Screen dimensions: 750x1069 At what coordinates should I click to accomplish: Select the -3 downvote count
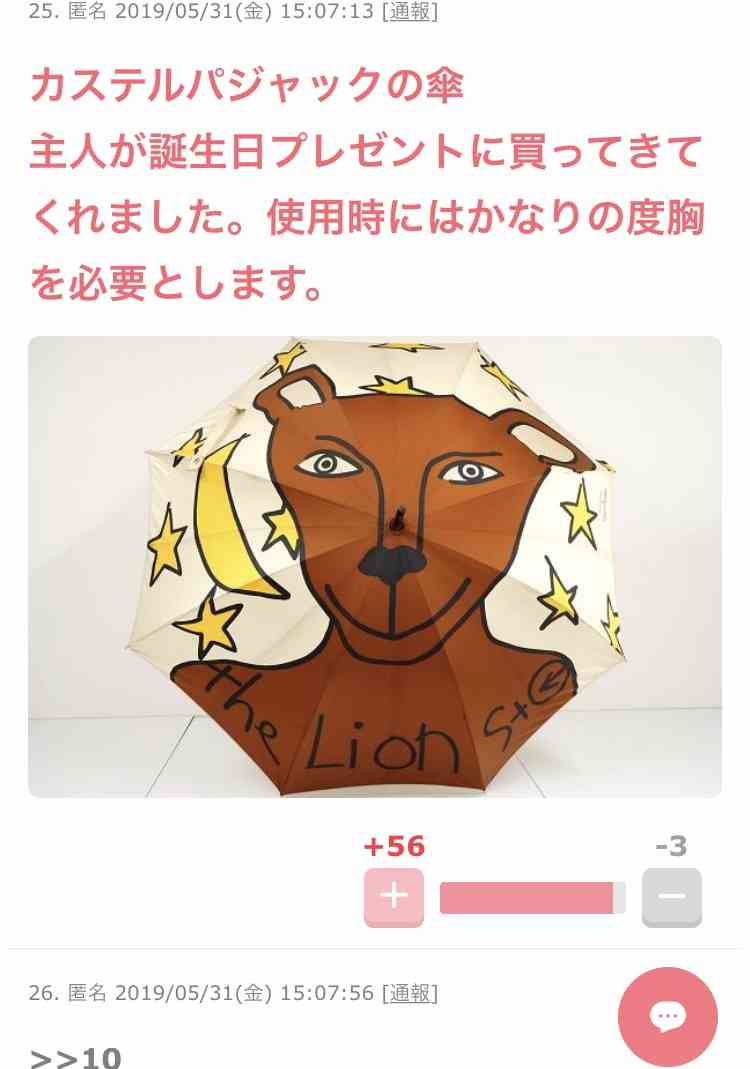(x=671, y=846)
